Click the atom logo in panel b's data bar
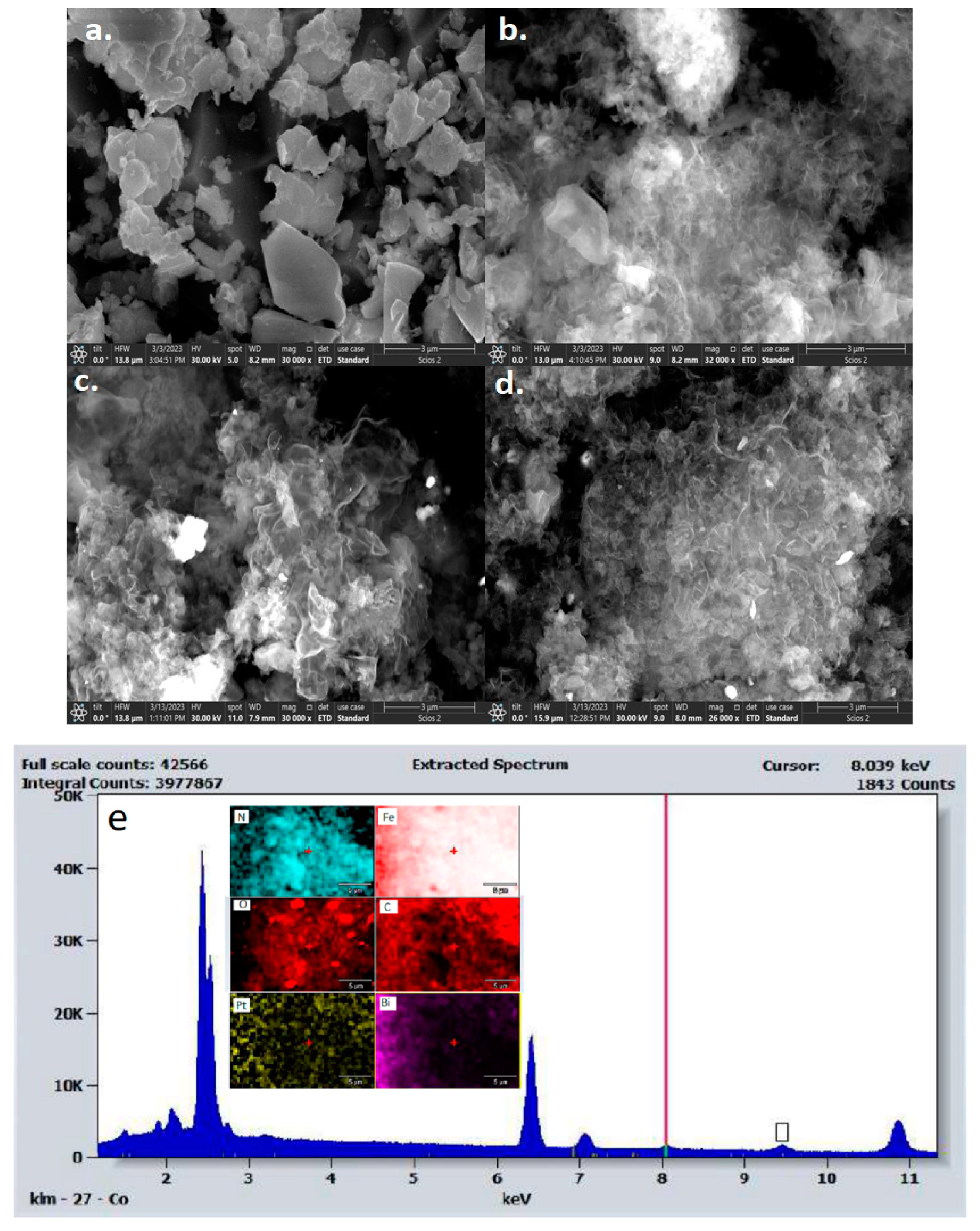Screen dimensions: 980x1231 [497, 355]
